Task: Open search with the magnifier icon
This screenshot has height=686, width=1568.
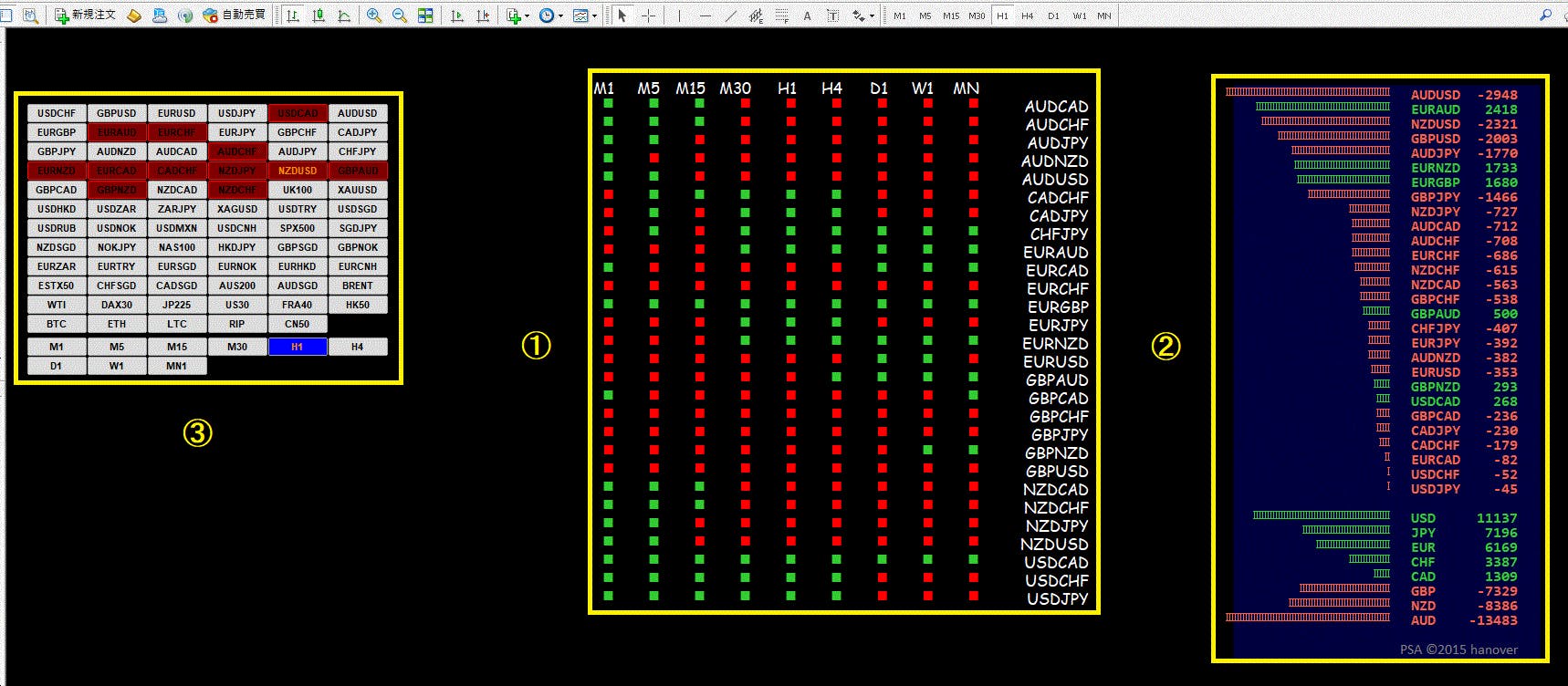Action: 1545,16
